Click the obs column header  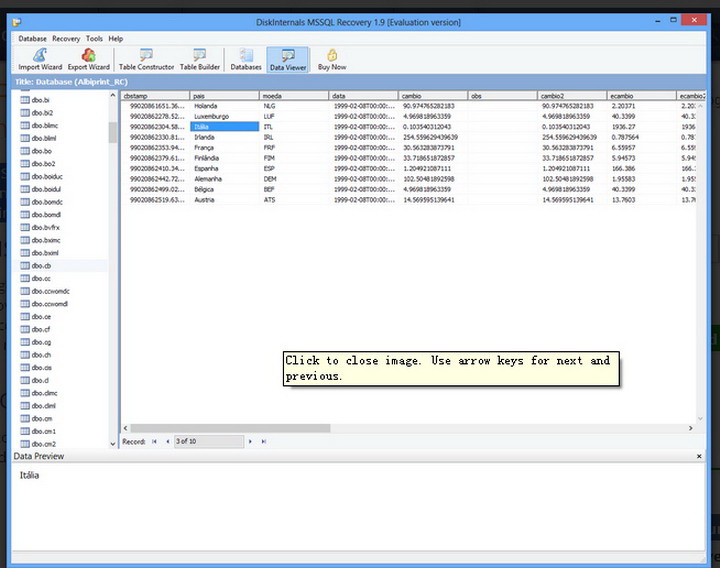(x=502, y=96)
